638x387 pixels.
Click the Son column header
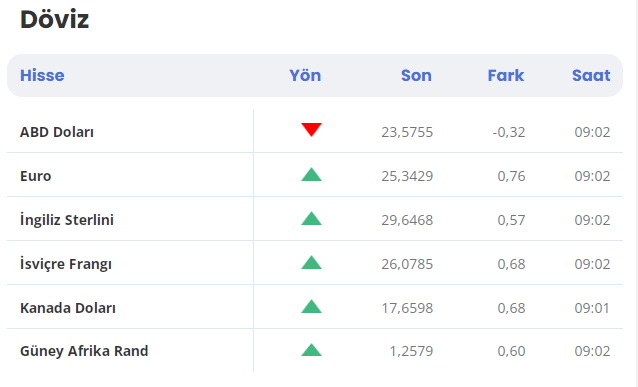click(416, 75)
